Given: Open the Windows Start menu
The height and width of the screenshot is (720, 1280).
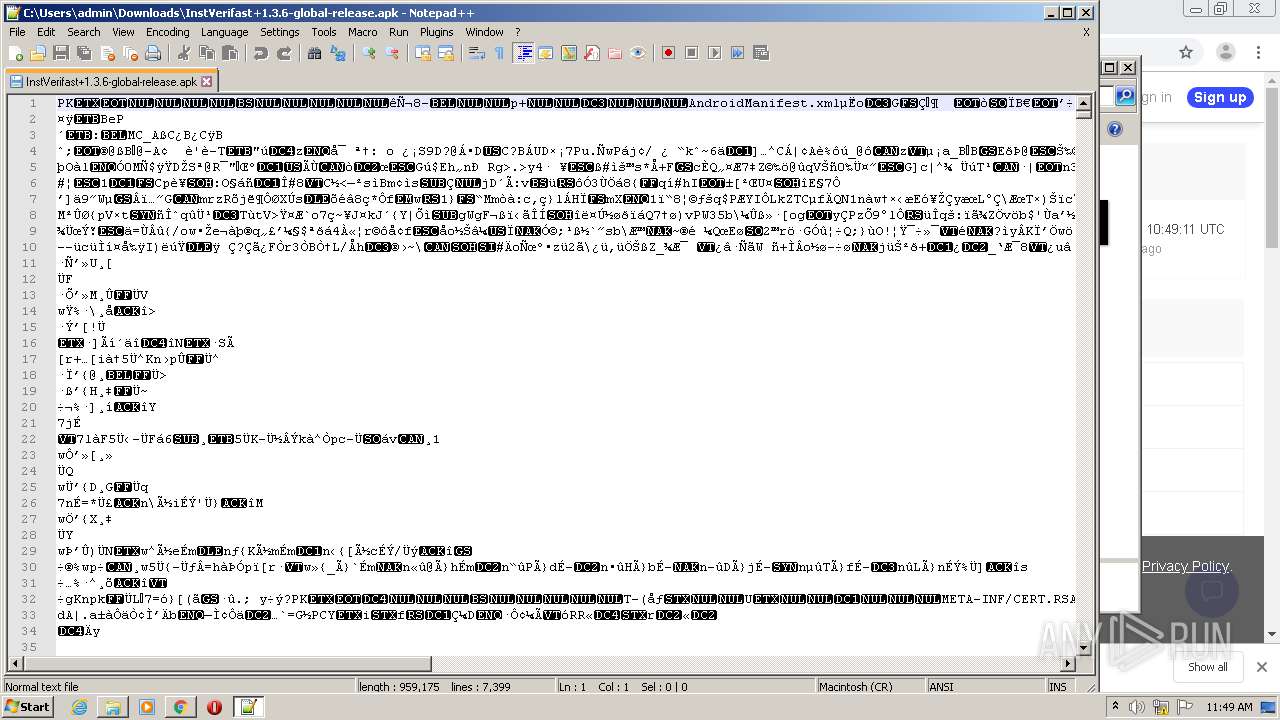Looking at the screenshot, I should tap(27, 707).
